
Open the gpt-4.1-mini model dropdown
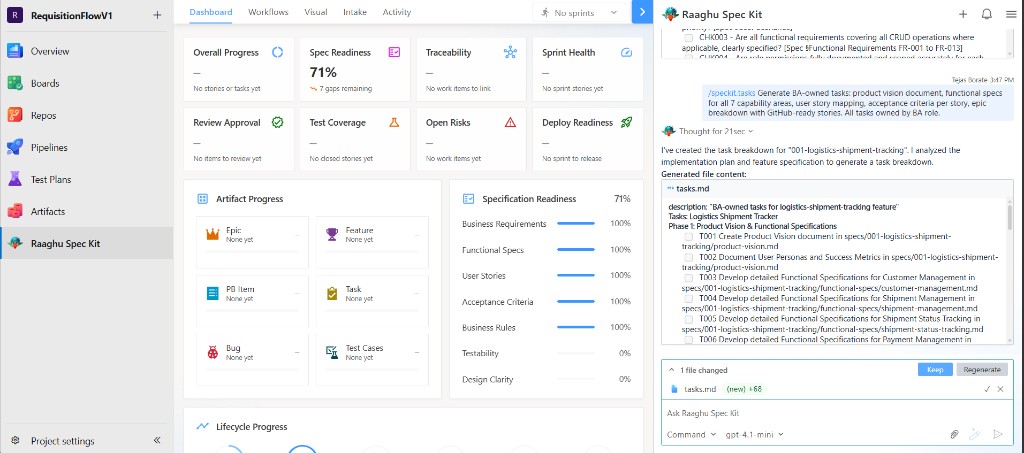(x=755, y=434)
